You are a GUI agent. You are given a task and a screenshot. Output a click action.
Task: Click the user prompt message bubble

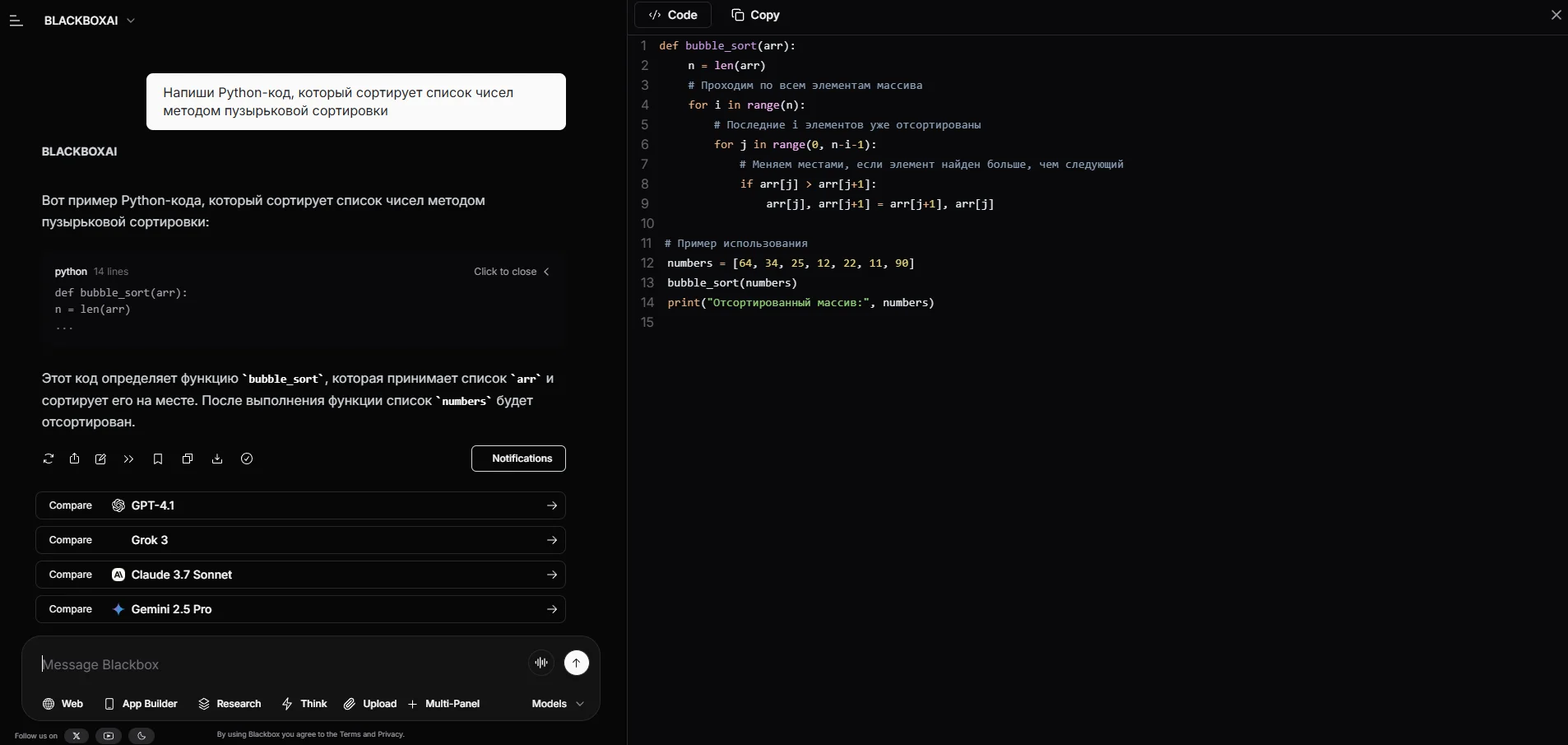pyautogui.click(x=356, y=101)
